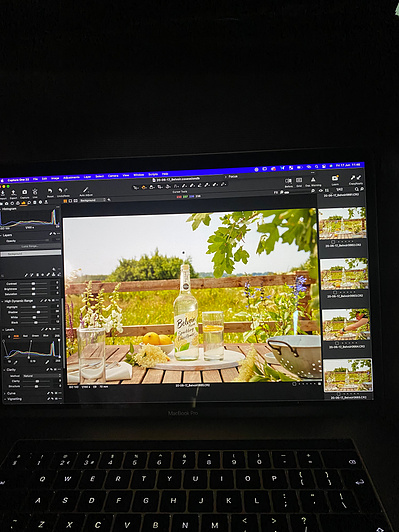
Task: Select the third browser thumbnail with arm
Action: tap(345, 324)
